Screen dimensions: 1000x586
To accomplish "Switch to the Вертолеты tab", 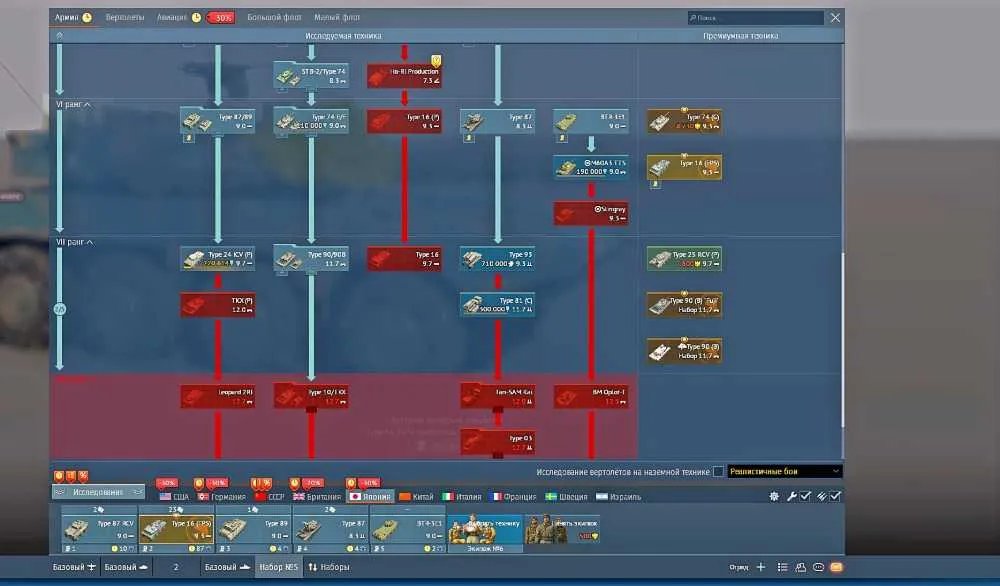I will point(125,17).
